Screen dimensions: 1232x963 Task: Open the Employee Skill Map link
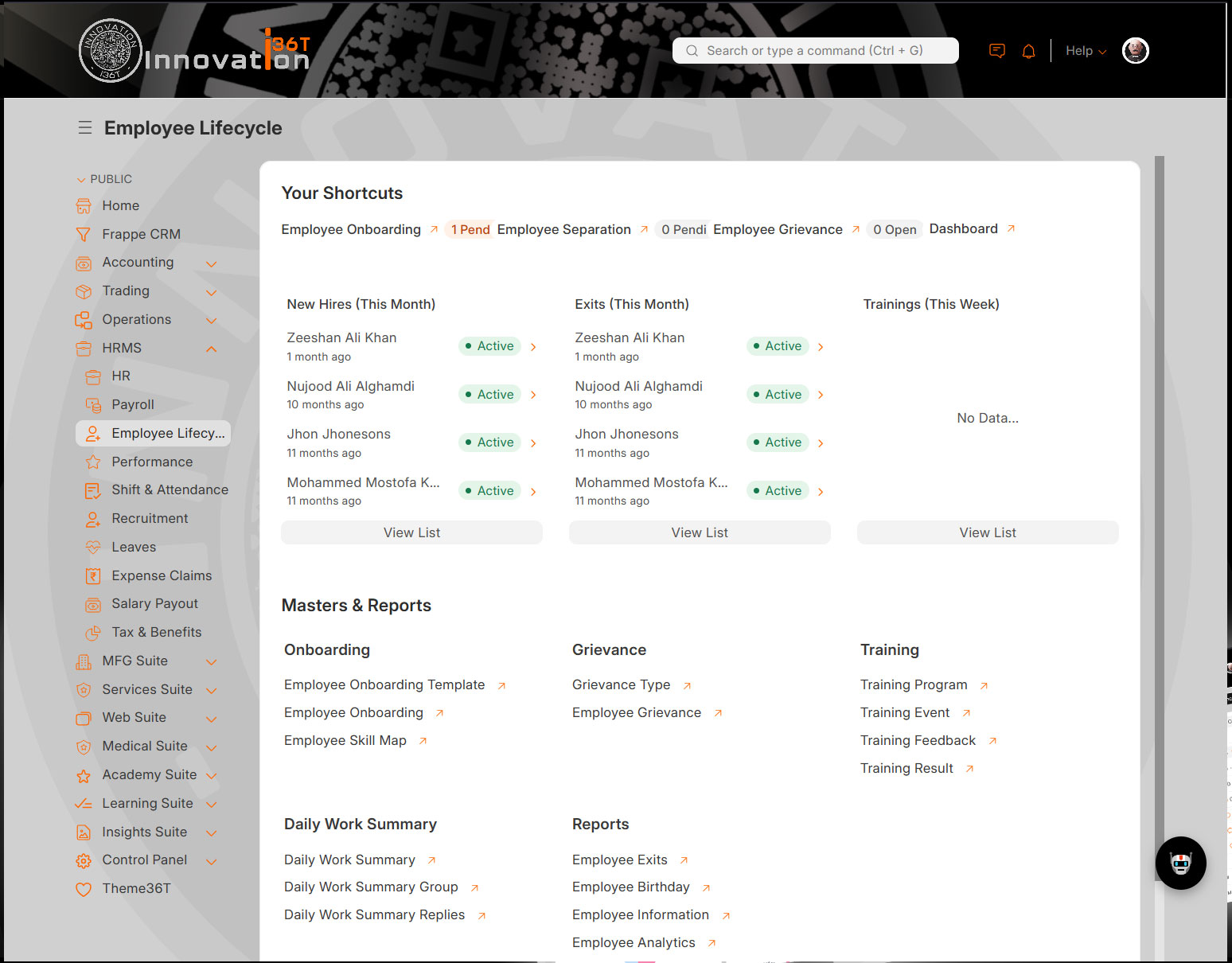[x=345, y=740]
